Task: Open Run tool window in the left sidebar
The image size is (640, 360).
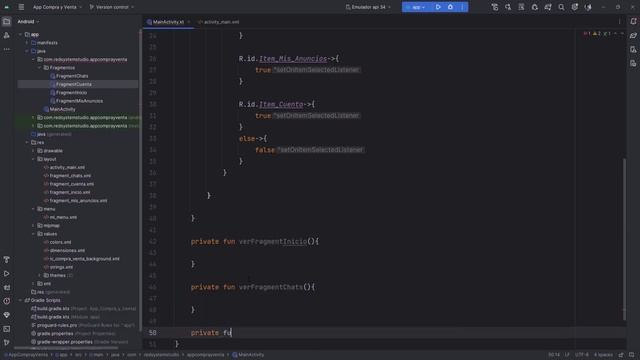Action: pos(7,273)
